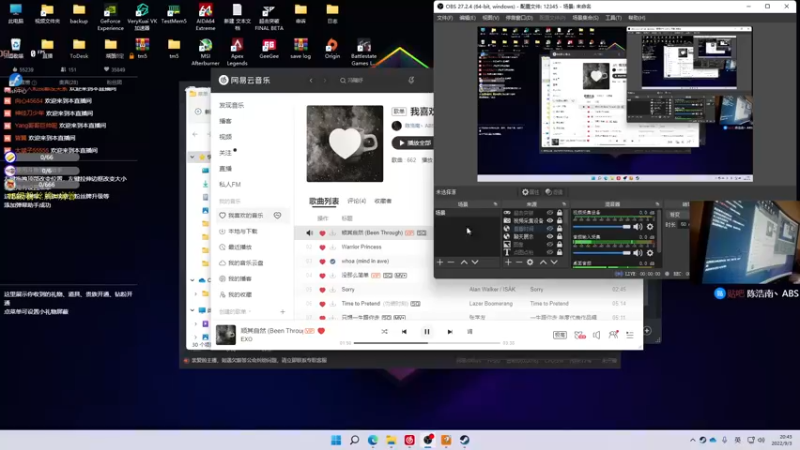Collapse Quick access node in Explorer tree

[x=192, y=157]
